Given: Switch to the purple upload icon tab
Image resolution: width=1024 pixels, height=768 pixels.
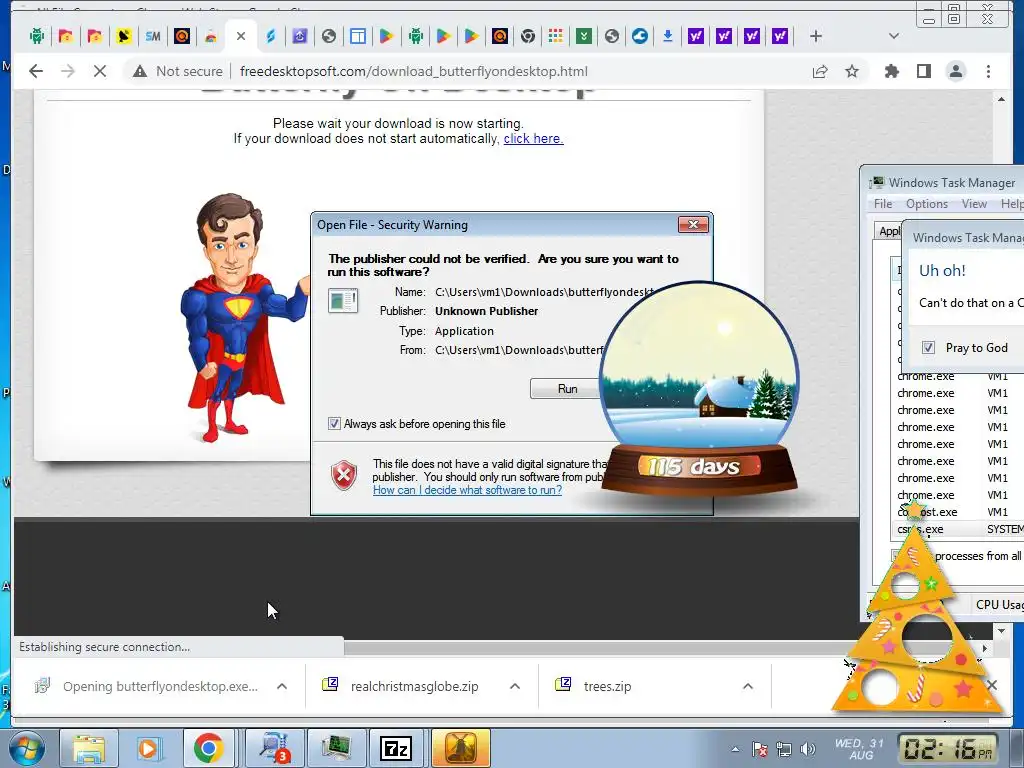Looking at the screenshot, I should [x=299, y=36].
